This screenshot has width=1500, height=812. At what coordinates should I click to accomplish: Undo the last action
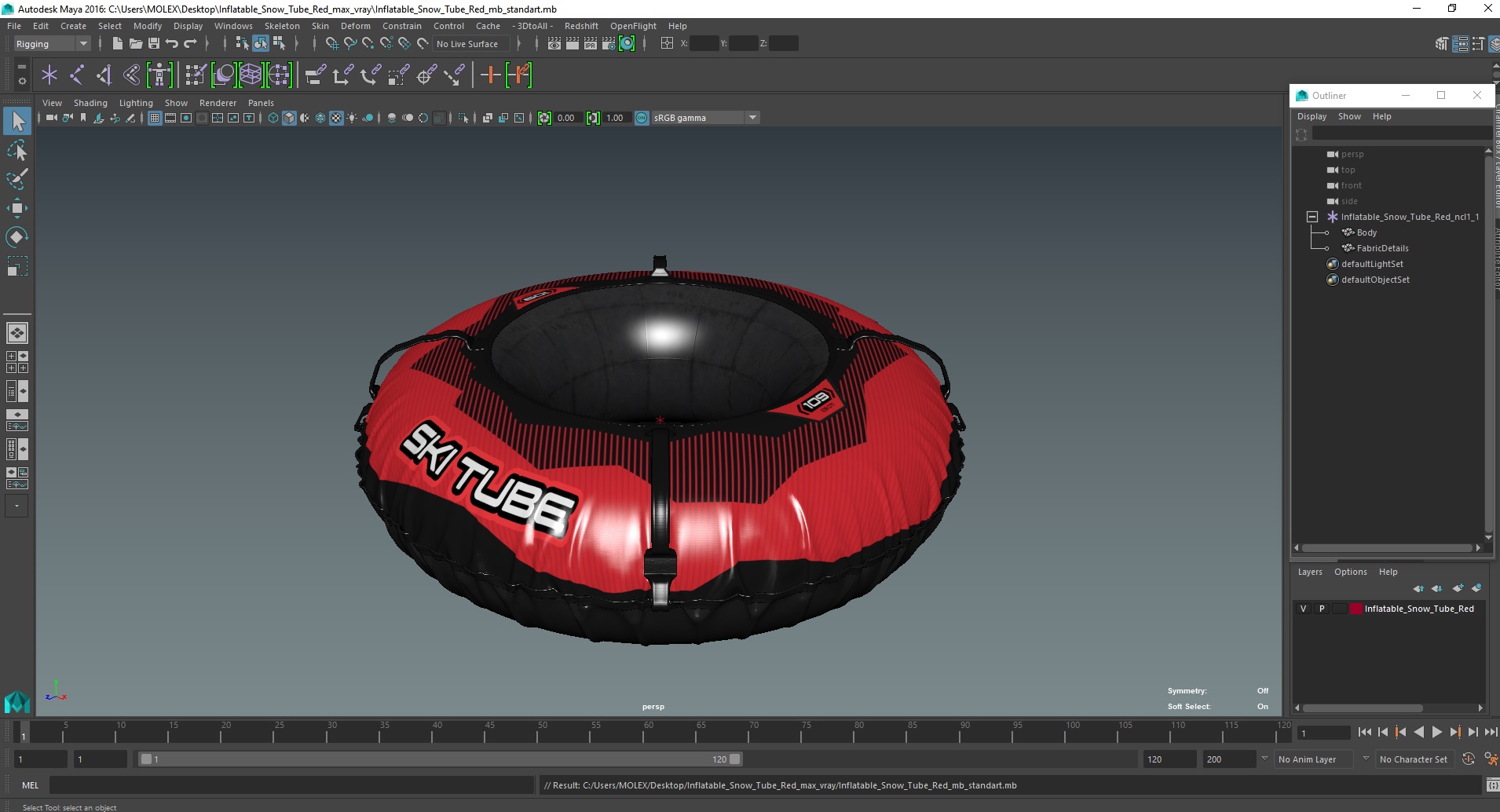172,44
